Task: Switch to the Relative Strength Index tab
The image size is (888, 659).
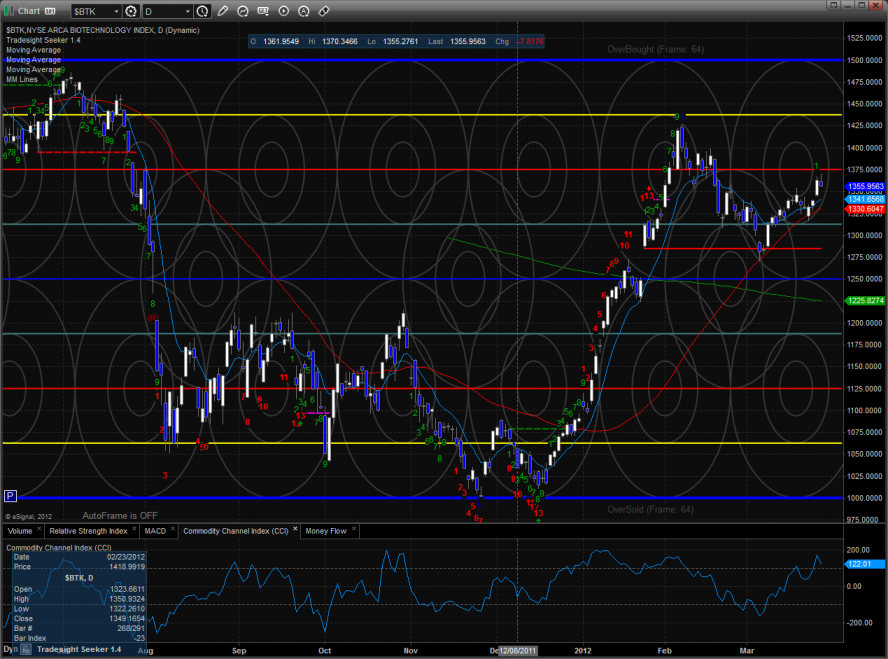Action: click(x=86, y=531)
